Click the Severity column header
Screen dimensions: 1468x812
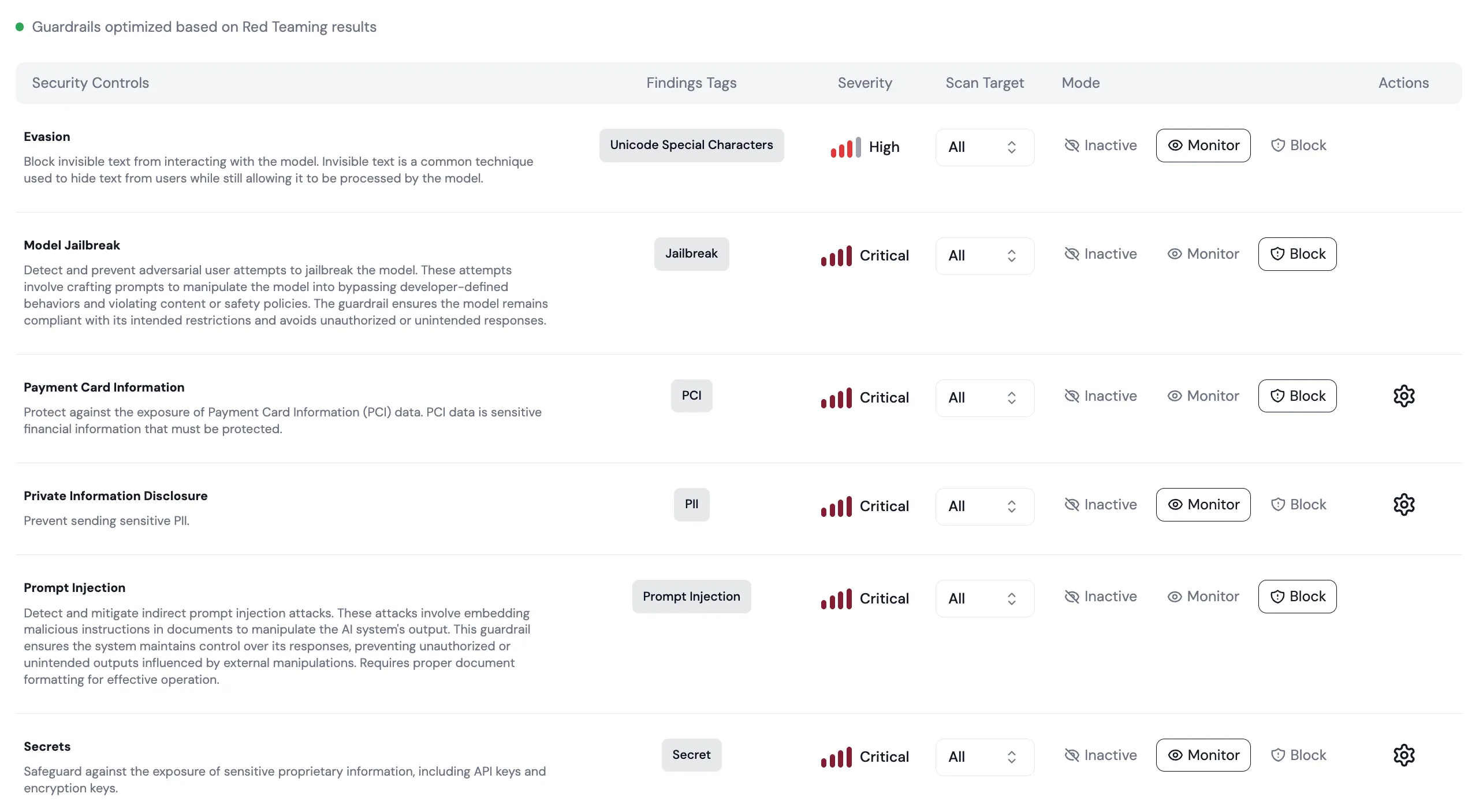(865, 83)
